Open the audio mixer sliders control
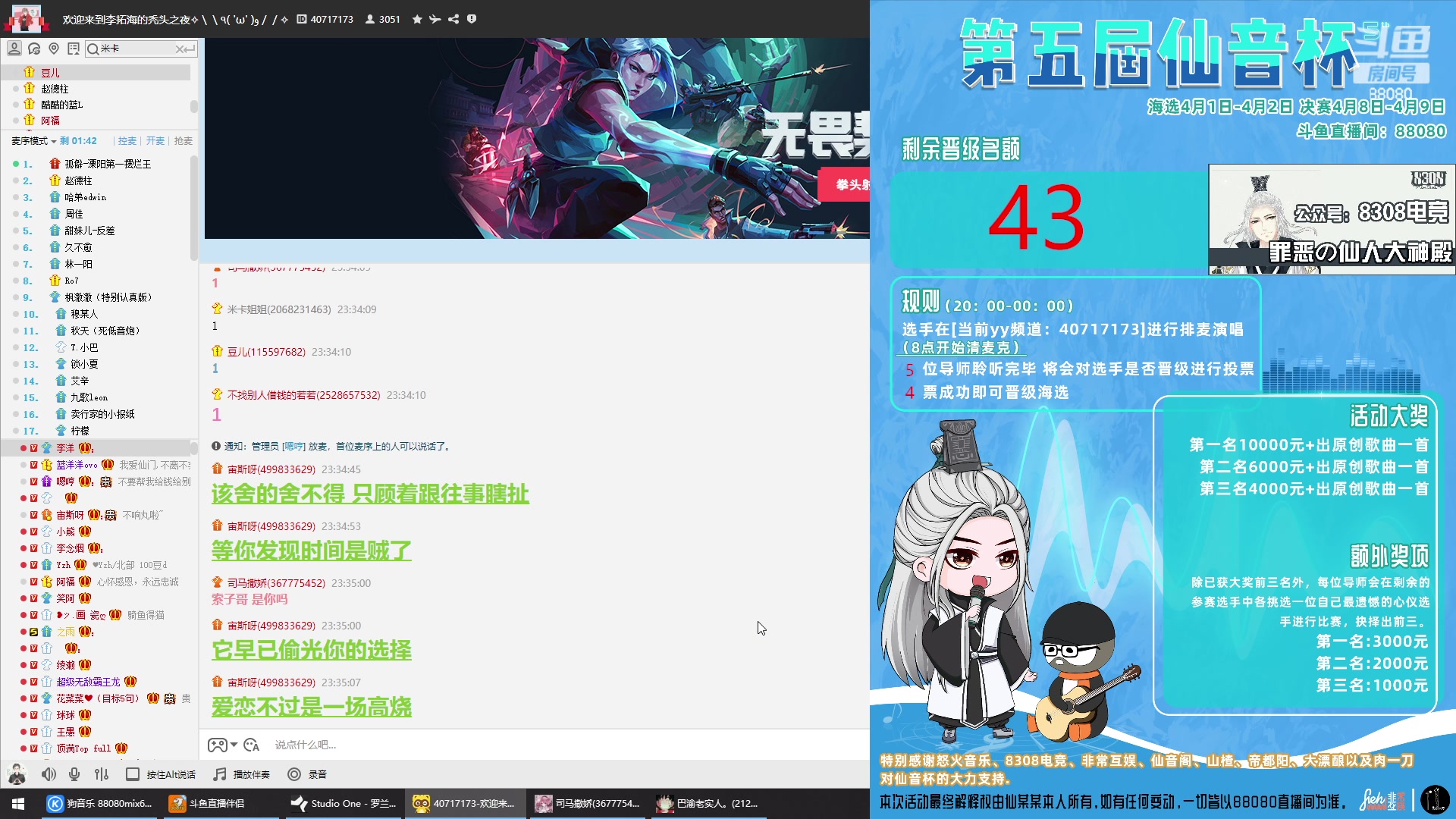 101,774
